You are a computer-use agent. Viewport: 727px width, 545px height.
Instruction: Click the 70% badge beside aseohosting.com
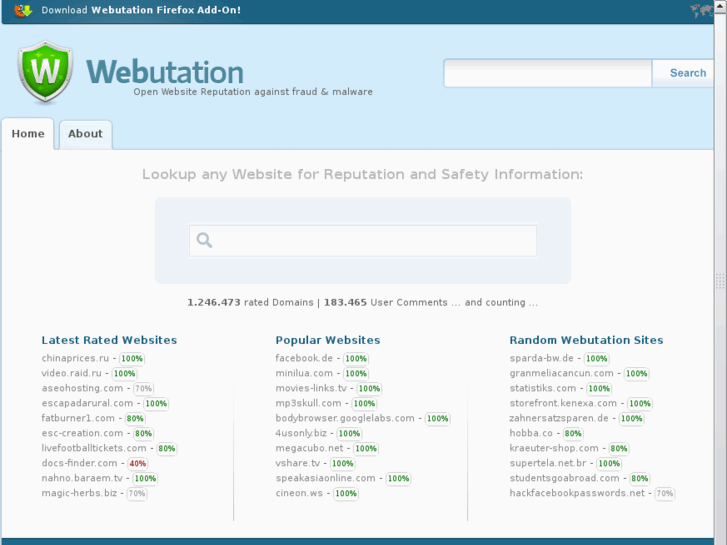tap(143, 389)
